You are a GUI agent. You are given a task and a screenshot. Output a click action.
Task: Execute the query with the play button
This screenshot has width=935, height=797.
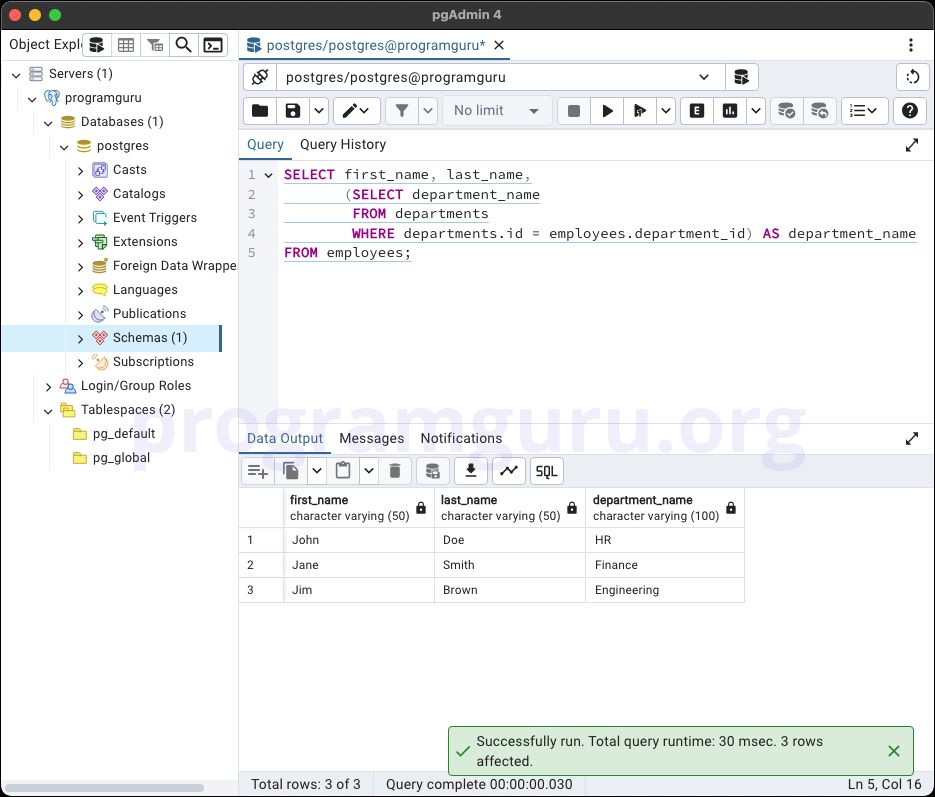coord(607,110)
